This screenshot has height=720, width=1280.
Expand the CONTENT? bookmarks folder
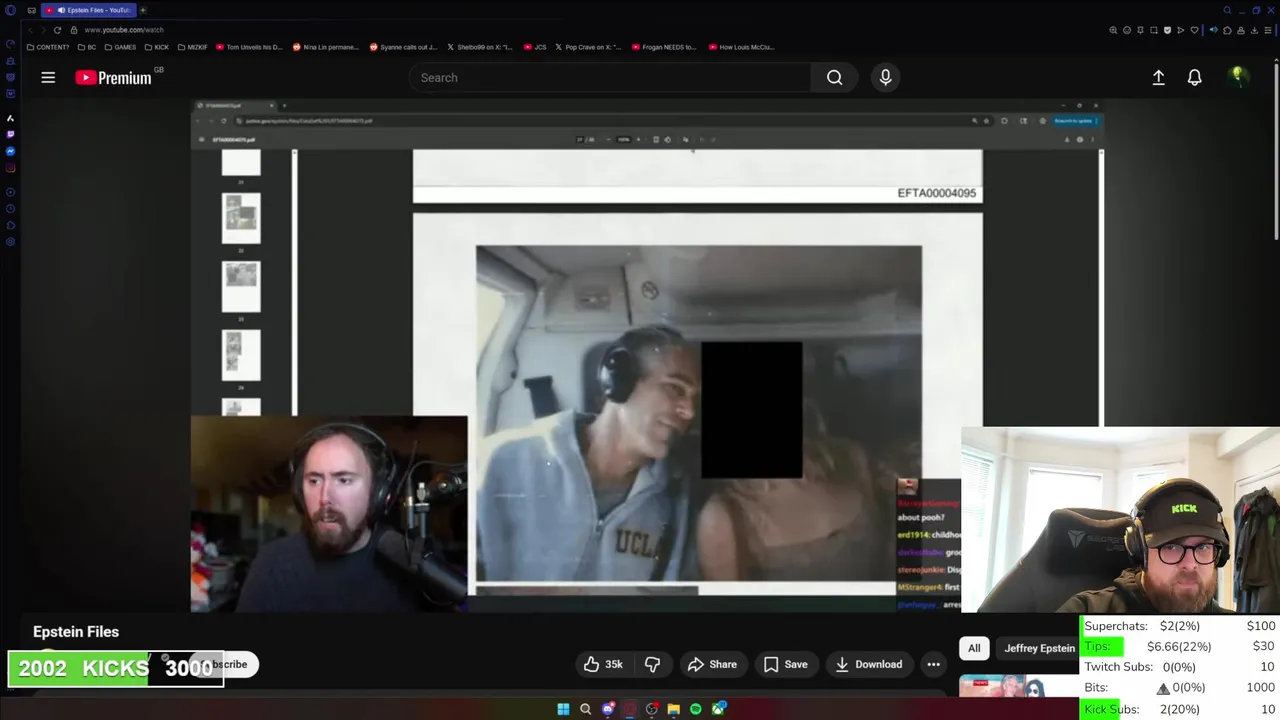tap(48, 47)
